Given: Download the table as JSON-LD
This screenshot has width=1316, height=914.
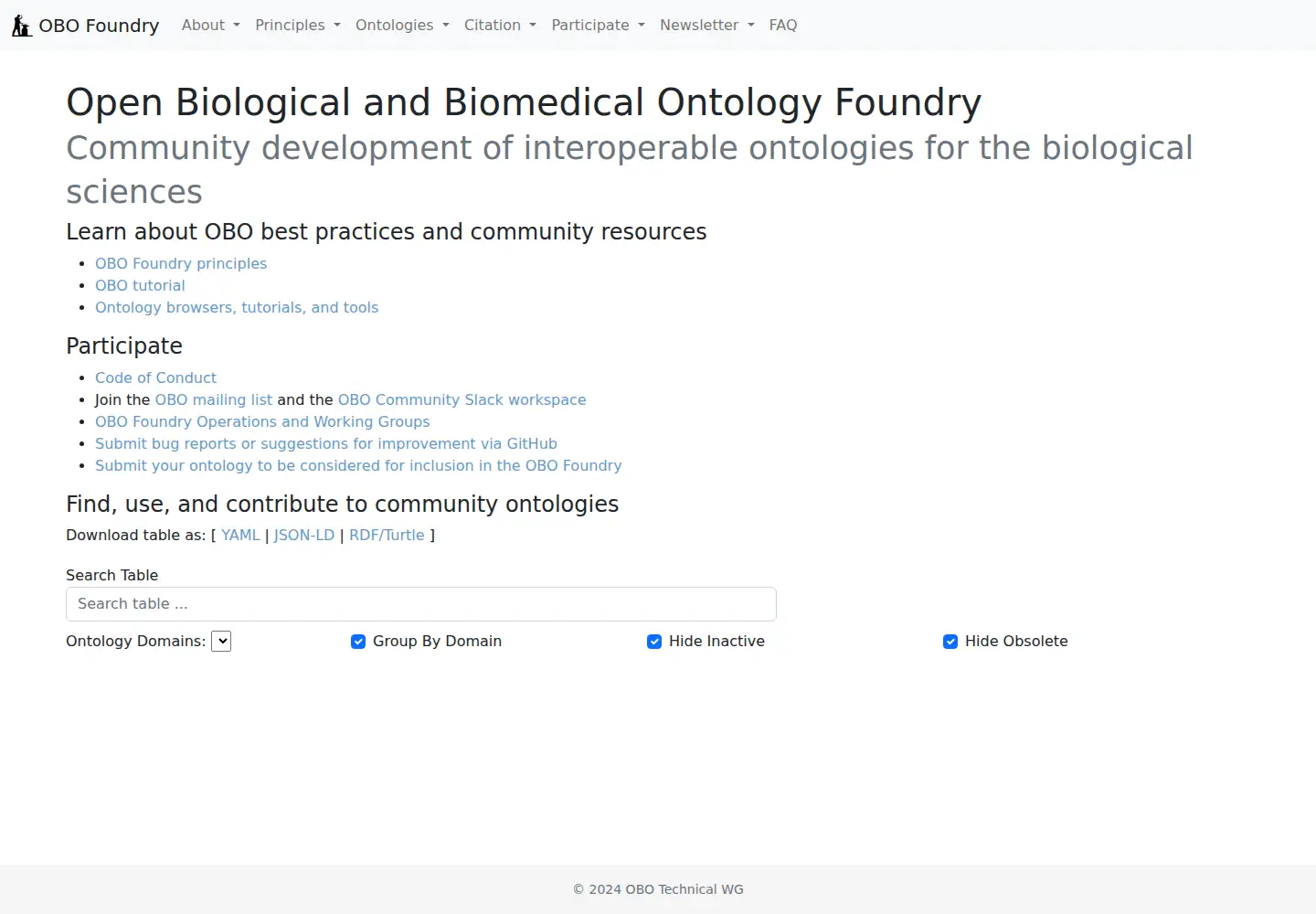Looking at the screenshot, I should point(304,536).
